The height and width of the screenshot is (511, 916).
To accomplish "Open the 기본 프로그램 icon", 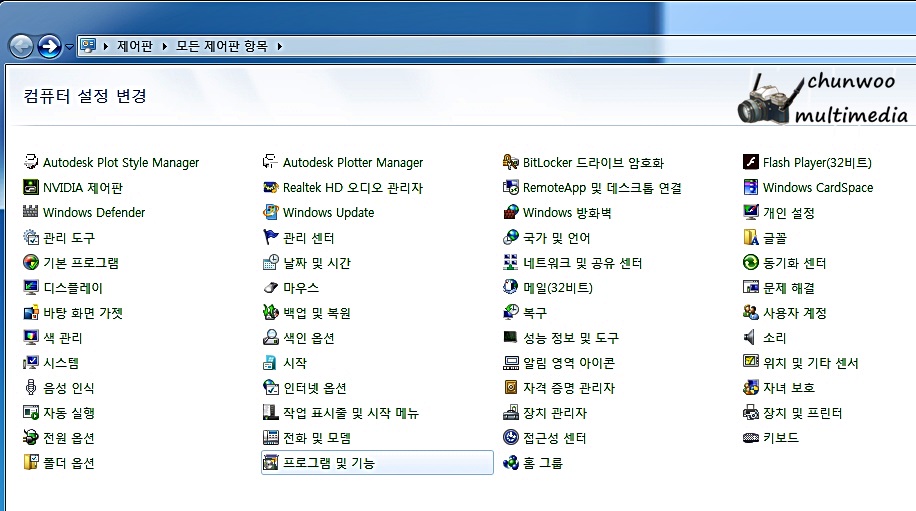I will pos(30,262).
